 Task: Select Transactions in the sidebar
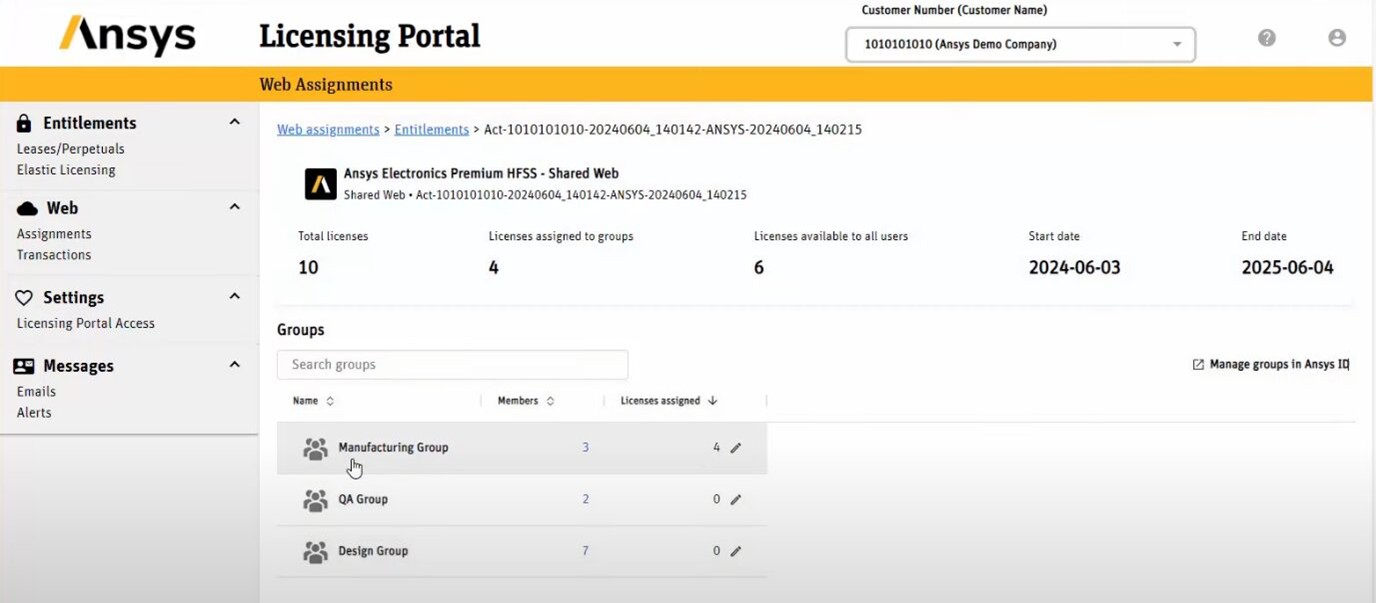(x=53, y=254)
